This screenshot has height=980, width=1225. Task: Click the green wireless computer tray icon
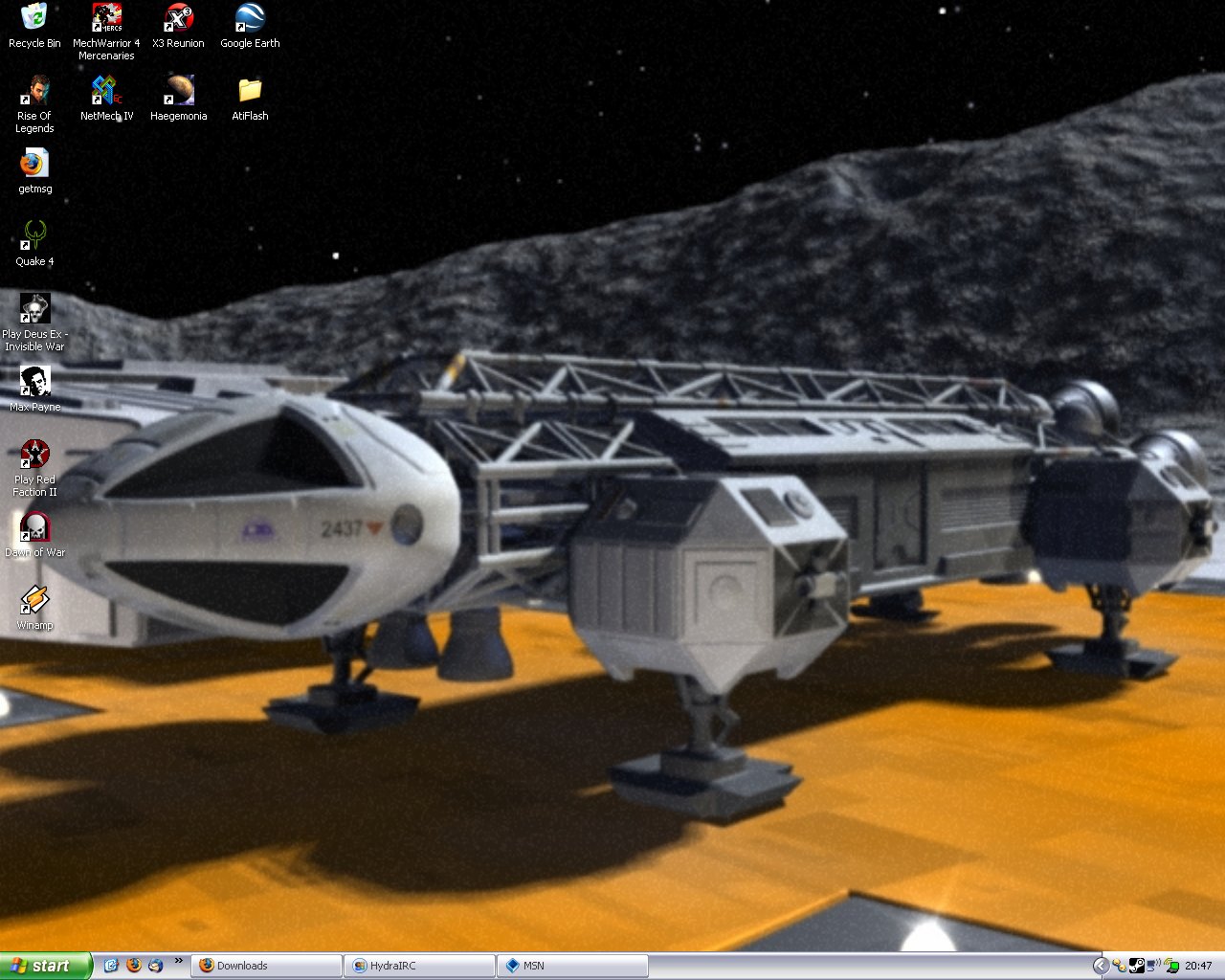pyautogui.click(x=1171, y=966)
